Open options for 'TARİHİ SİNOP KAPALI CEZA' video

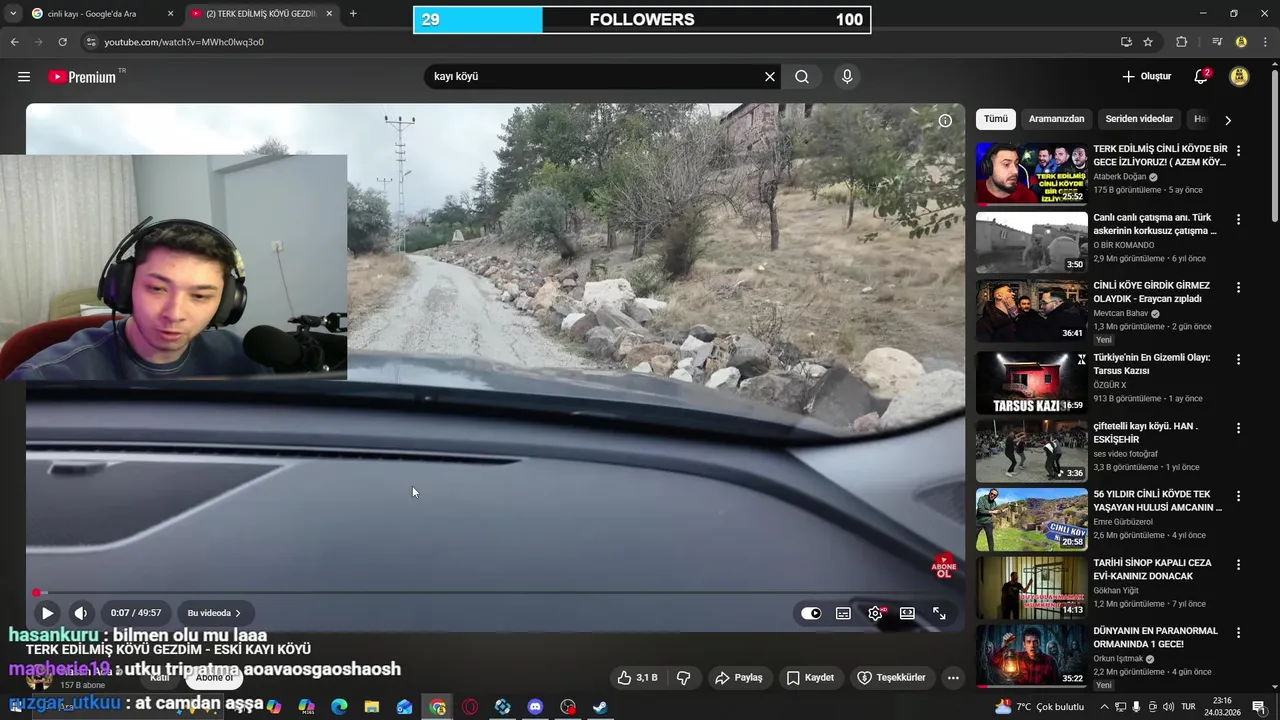[x=1238, y=564]
